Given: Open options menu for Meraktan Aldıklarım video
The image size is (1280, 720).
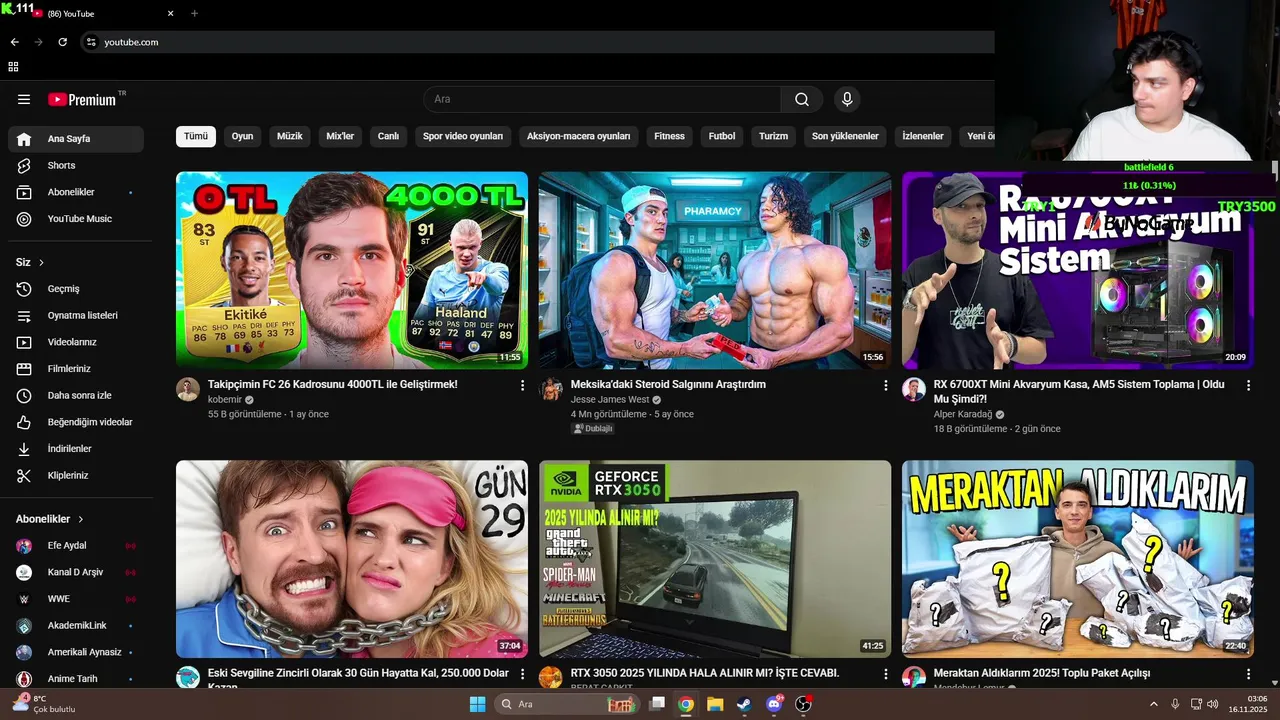Looking at the screenshot, I should tap(1248, 674).
